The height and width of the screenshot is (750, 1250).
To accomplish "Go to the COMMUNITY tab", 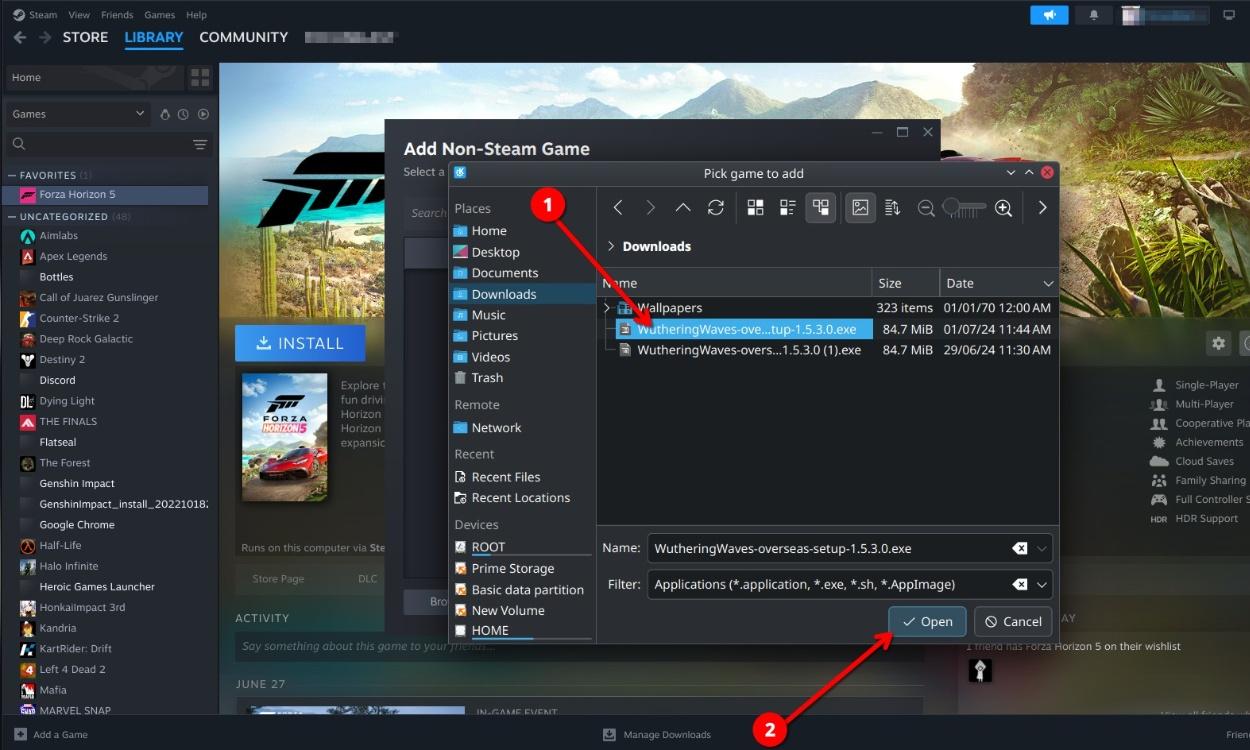I will (243, 37).
